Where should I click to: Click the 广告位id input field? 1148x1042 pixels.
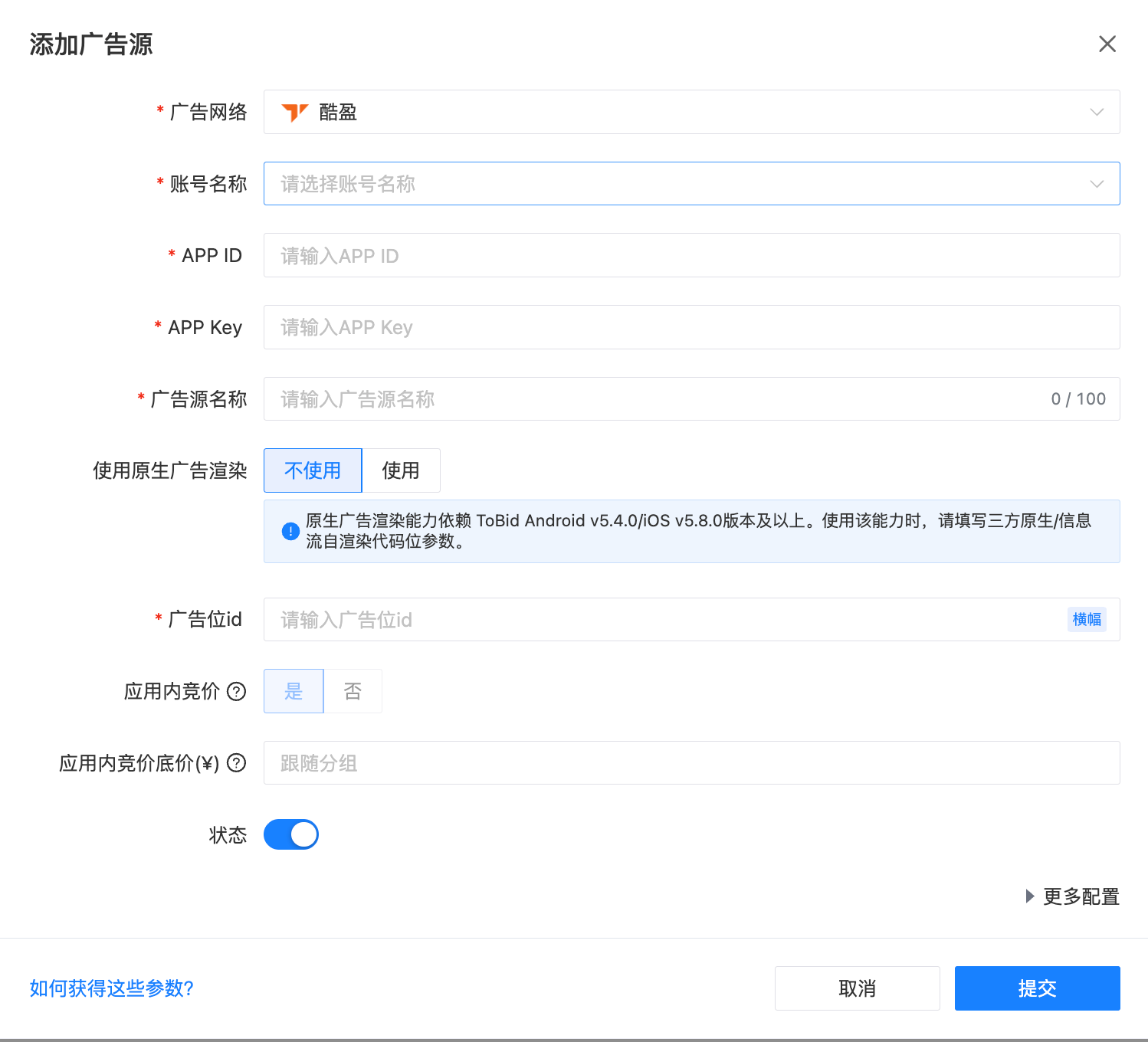(691, 619)
